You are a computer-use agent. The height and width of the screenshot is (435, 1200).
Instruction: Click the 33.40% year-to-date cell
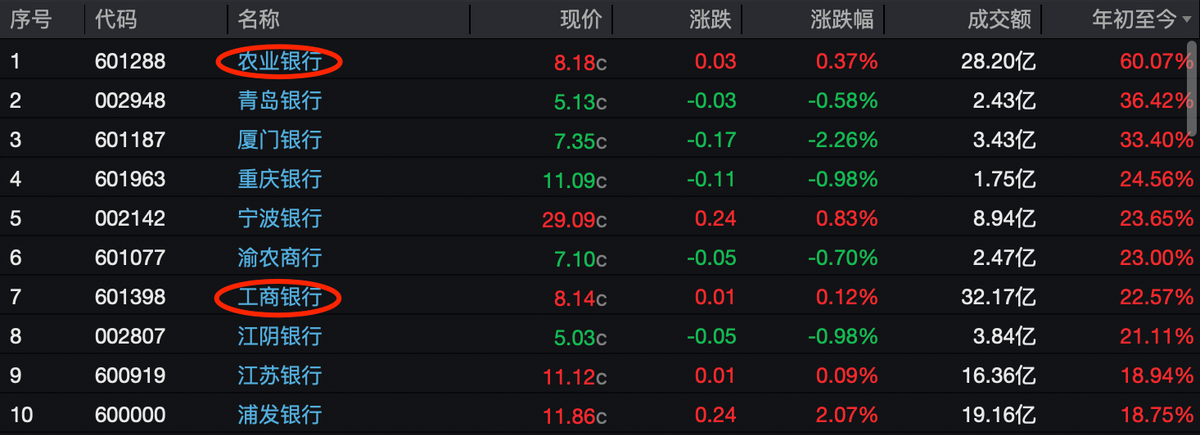1157,140
